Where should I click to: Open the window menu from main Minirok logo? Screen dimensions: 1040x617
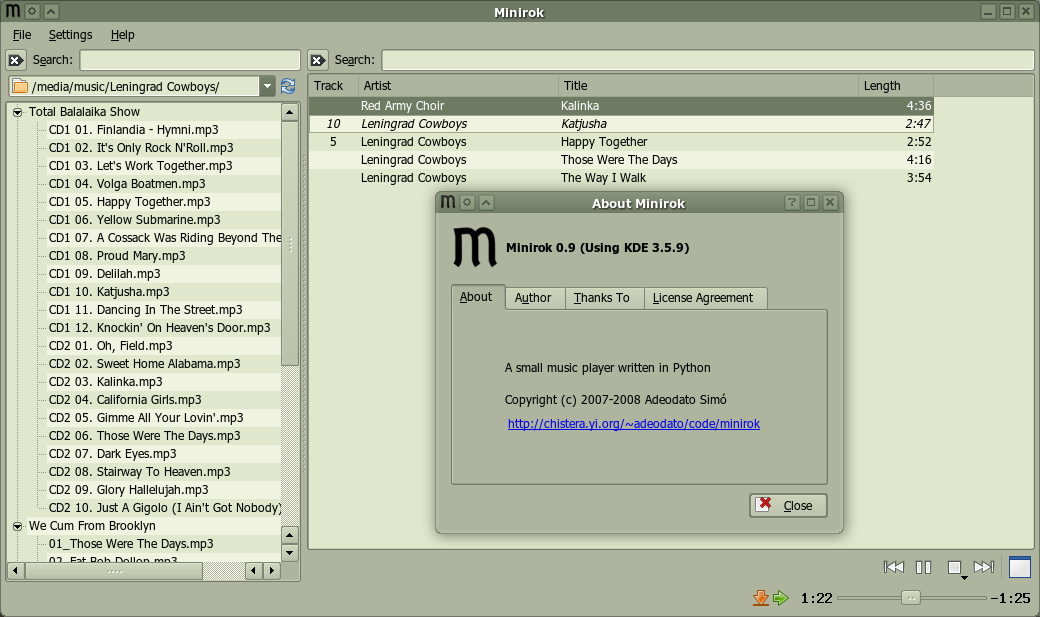click(13, 11)
